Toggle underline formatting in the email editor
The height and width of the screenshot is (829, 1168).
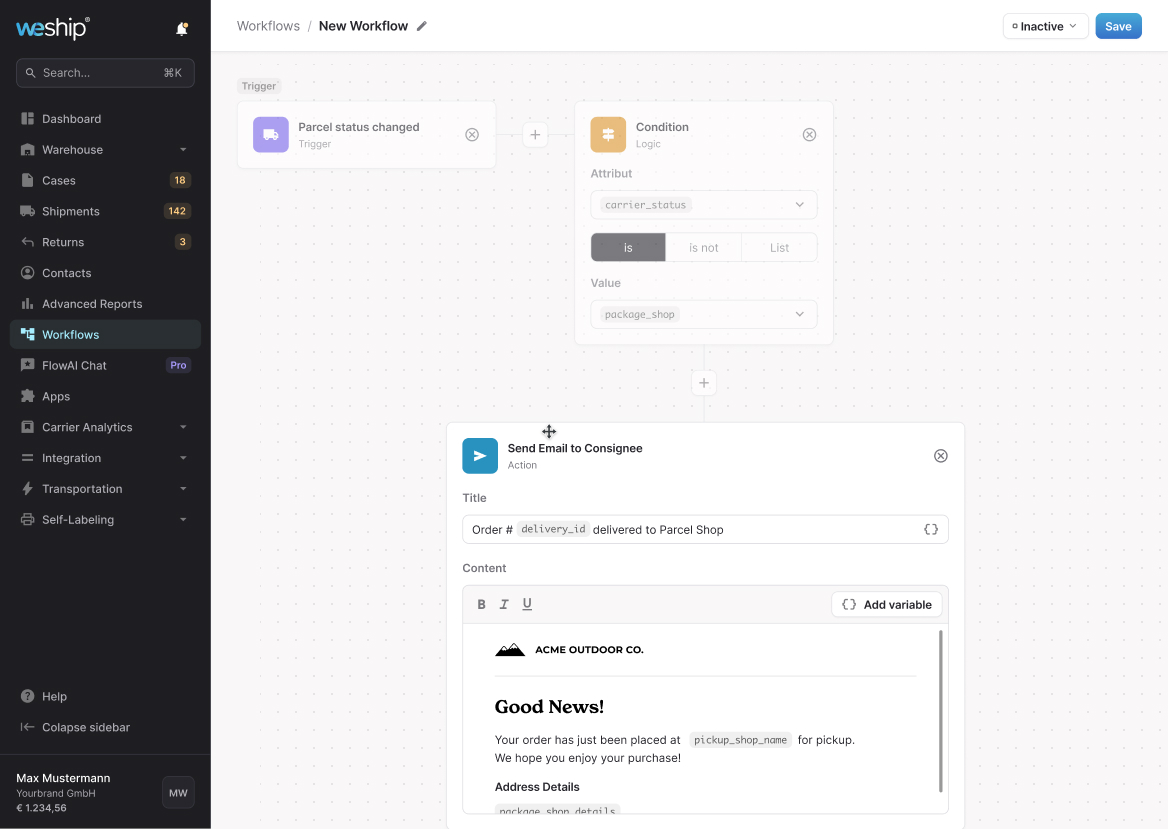coord(527,604)
